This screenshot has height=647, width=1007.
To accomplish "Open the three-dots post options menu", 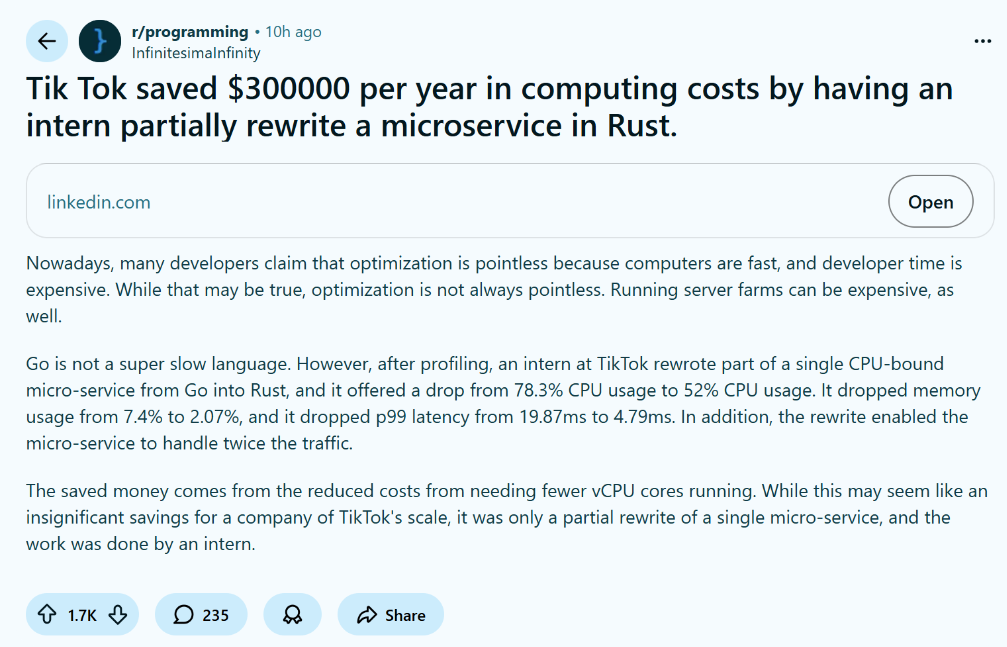I will [982, 41].
